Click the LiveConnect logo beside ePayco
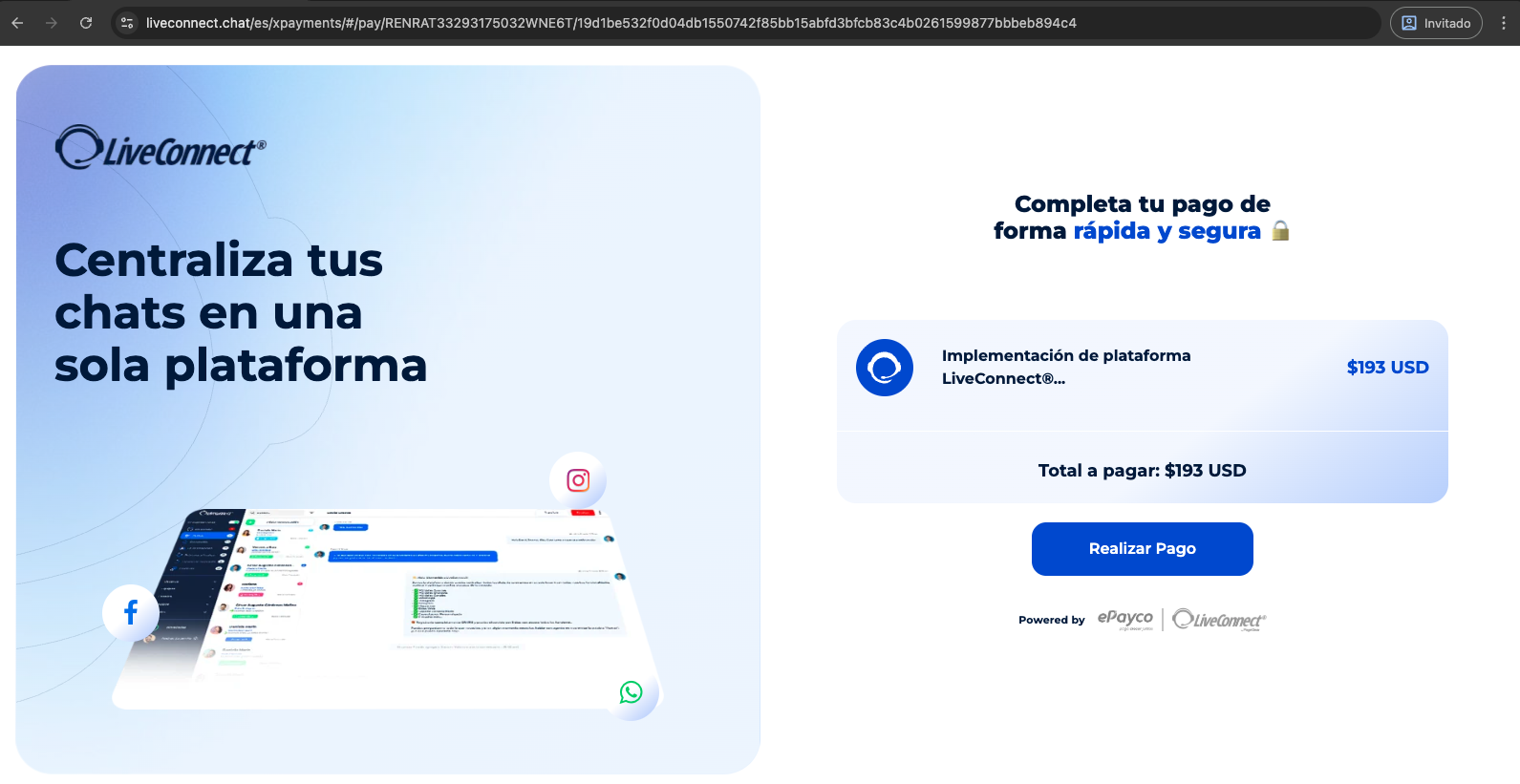This screenshot has height=784, width=1520. tap(1219, 620)
